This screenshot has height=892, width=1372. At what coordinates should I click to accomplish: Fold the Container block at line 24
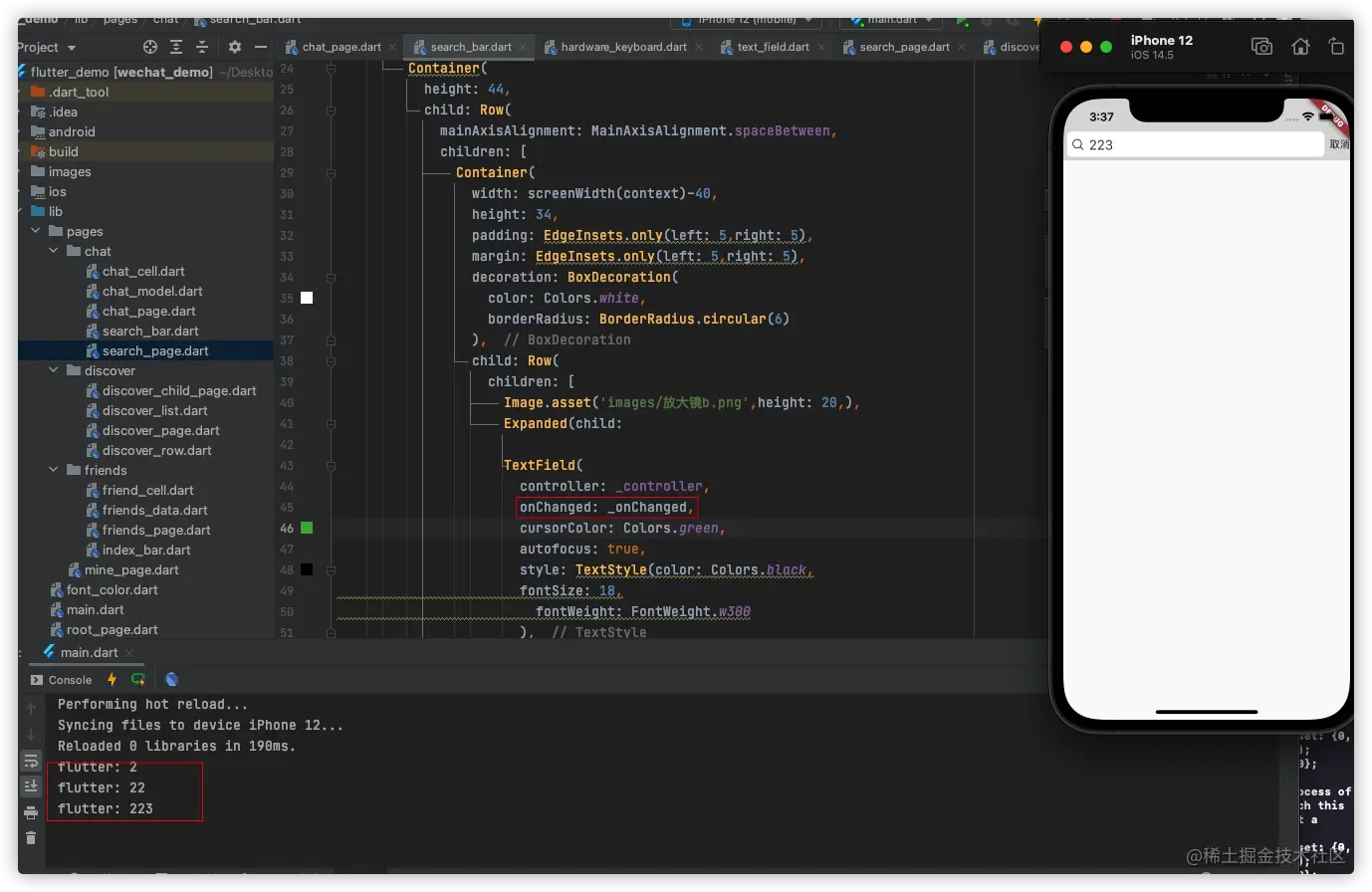coord(331,69)
